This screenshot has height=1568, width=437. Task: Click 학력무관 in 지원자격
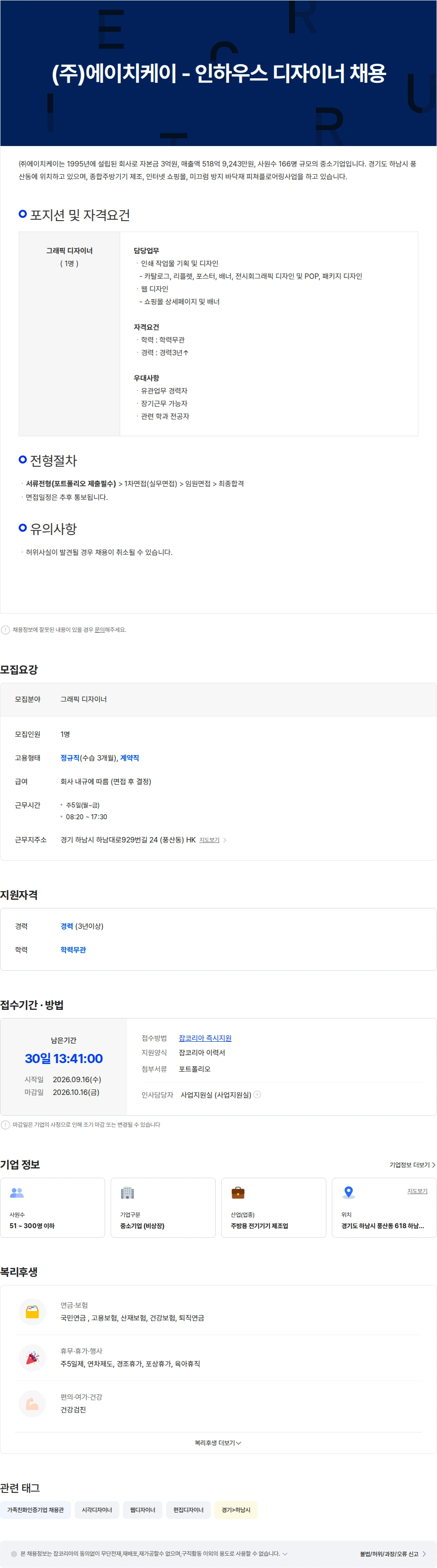coord(73,949)
